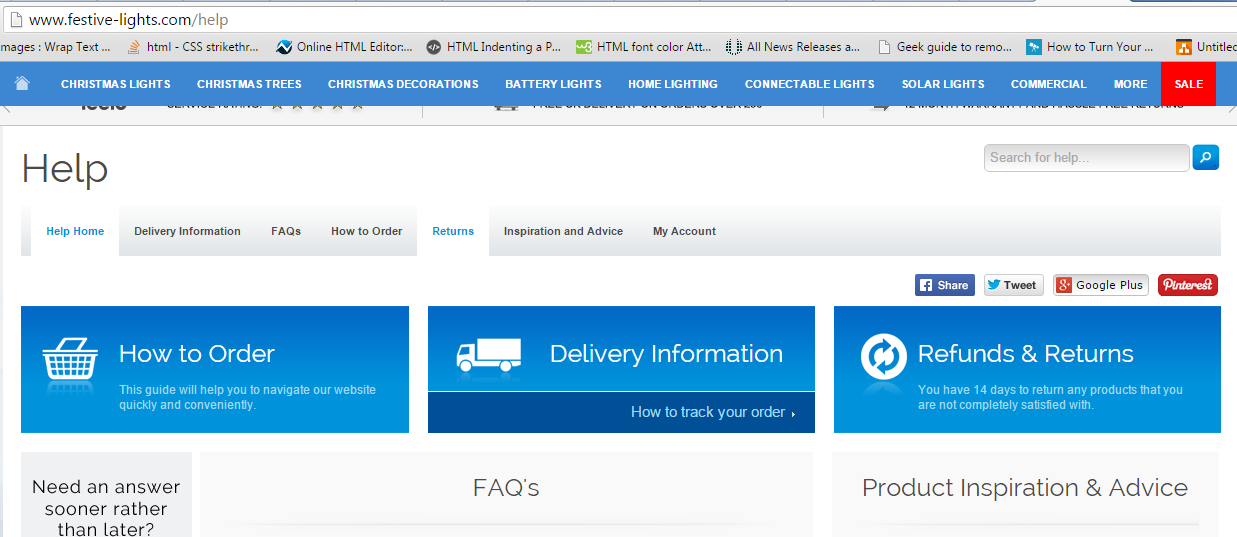This screenshot has height=537, width=1237.
Task: Click the URL address bar
Action: click(620, 19)
